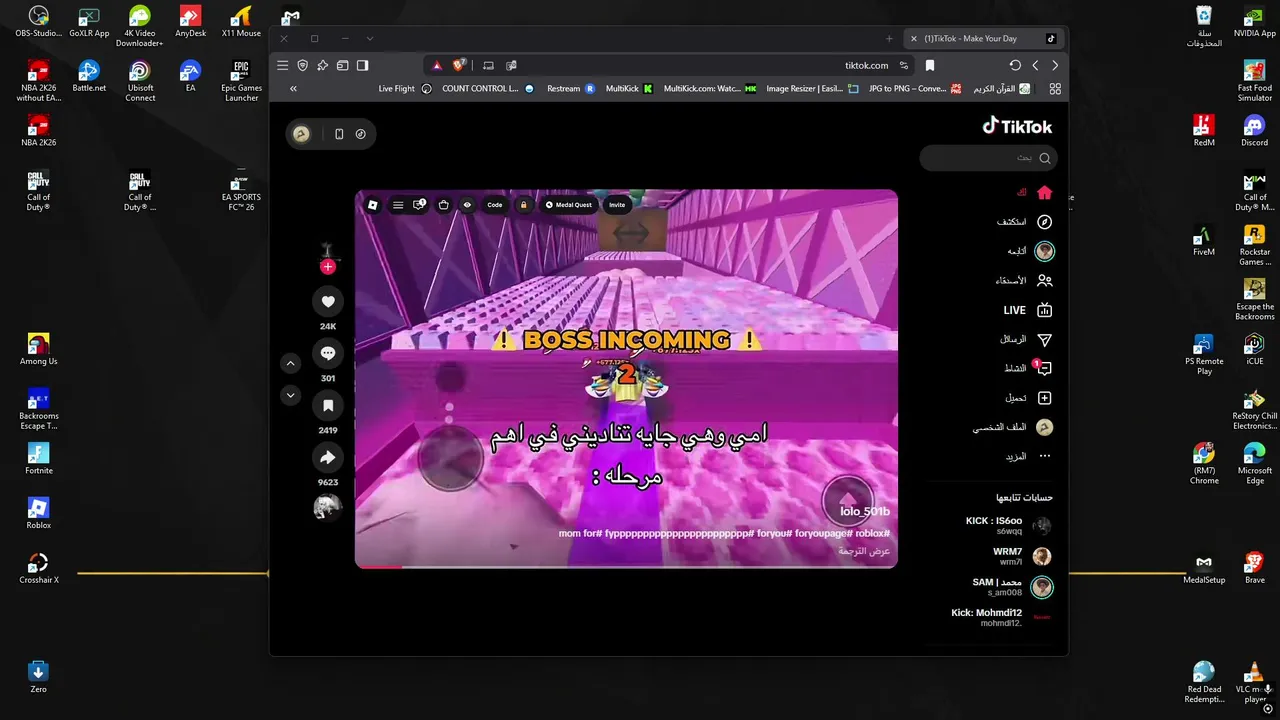1280x720 pixels.
Task: Click the video progress bar
Action: [x=626, y=566]
